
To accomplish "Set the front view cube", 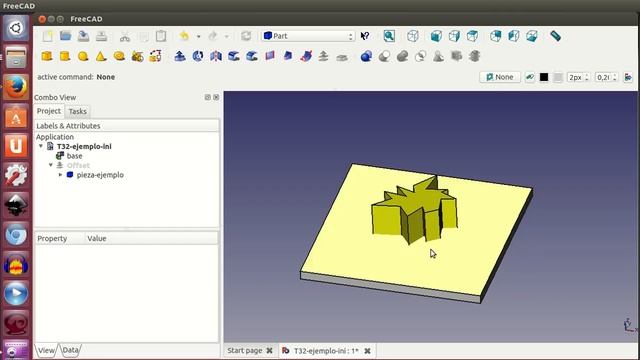I will click(436, 36).
